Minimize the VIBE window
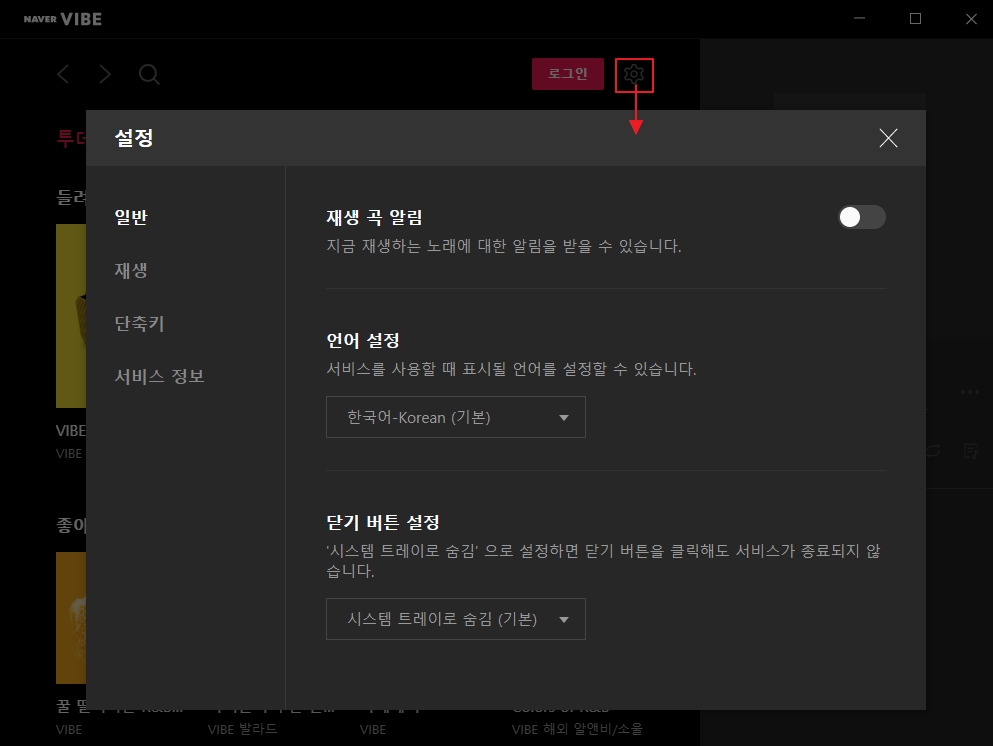 click(x=859, y=18)
